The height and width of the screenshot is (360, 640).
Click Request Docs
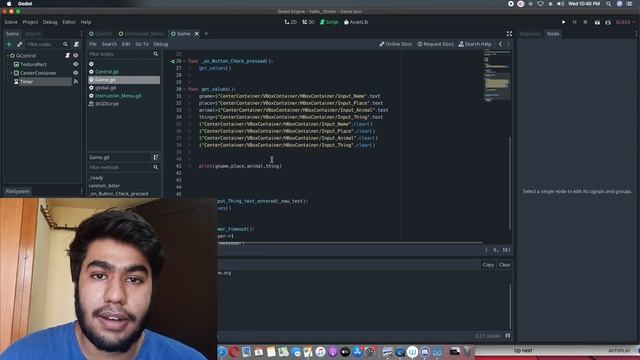[x=435, y=44]
